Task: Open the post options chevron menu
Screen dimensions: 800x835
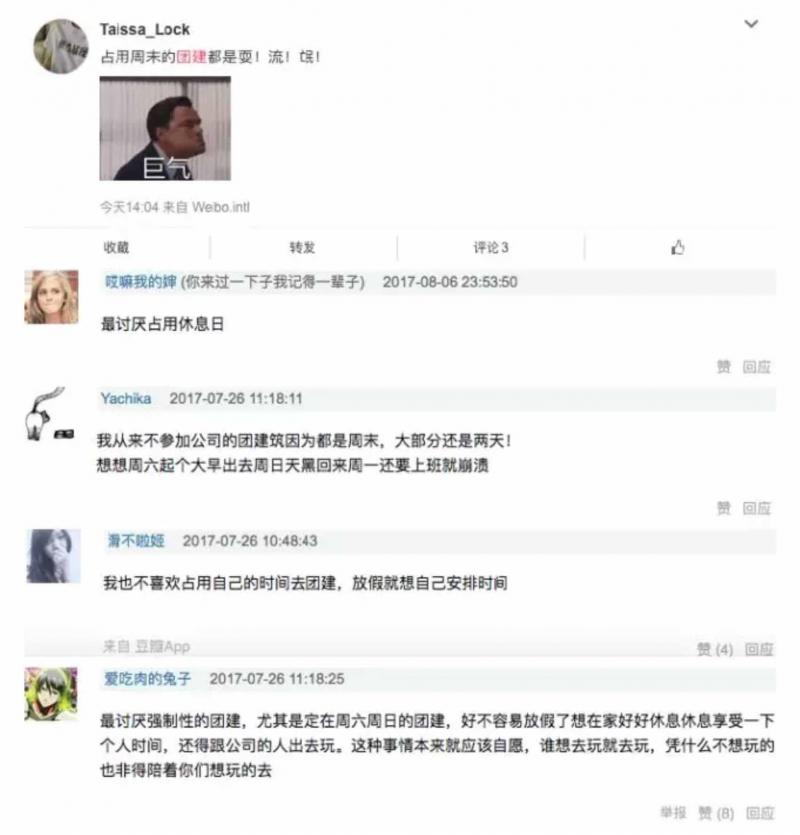Action: [x=751, y=24]
